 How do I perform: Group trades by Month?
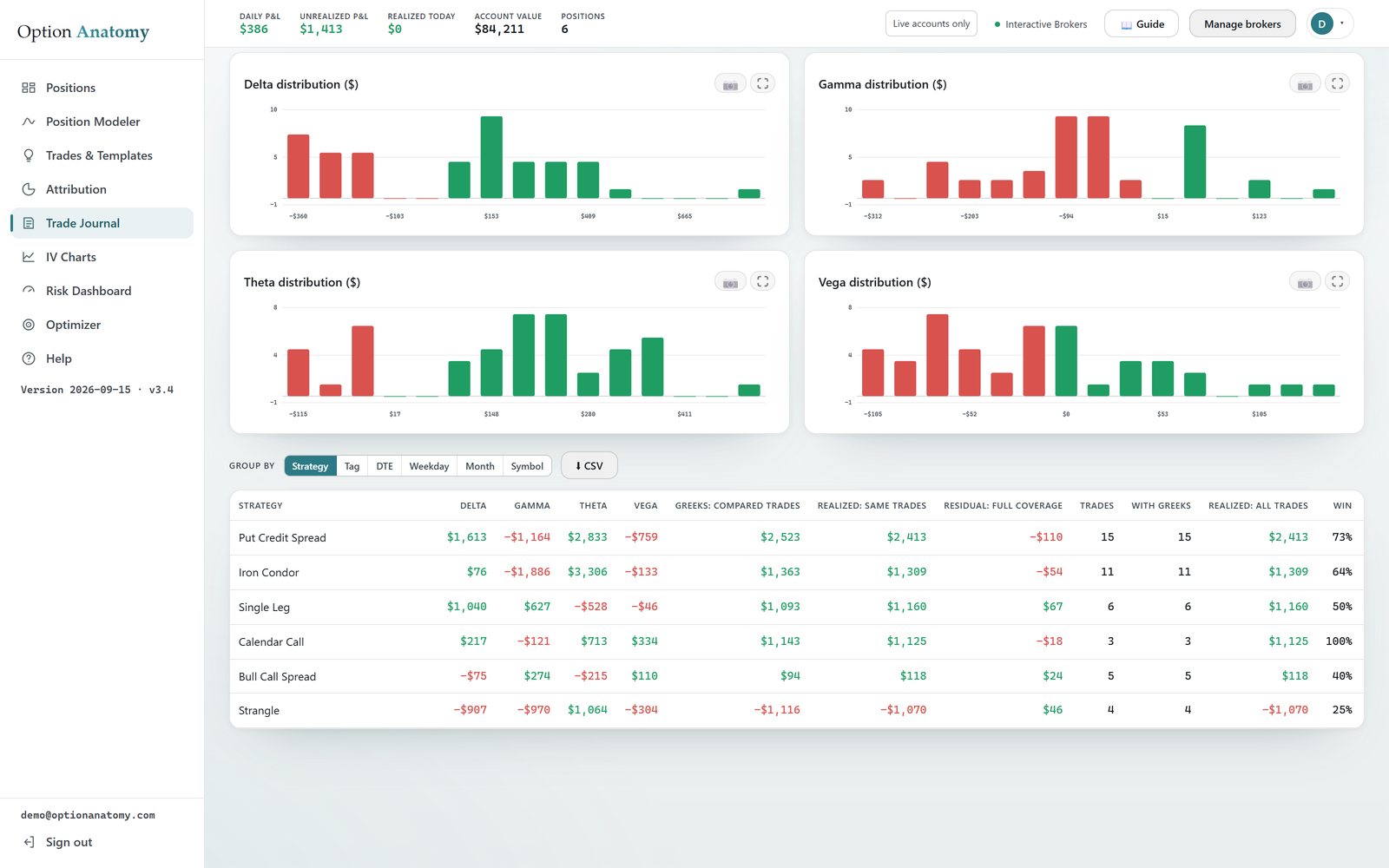(x=480, y=466)
